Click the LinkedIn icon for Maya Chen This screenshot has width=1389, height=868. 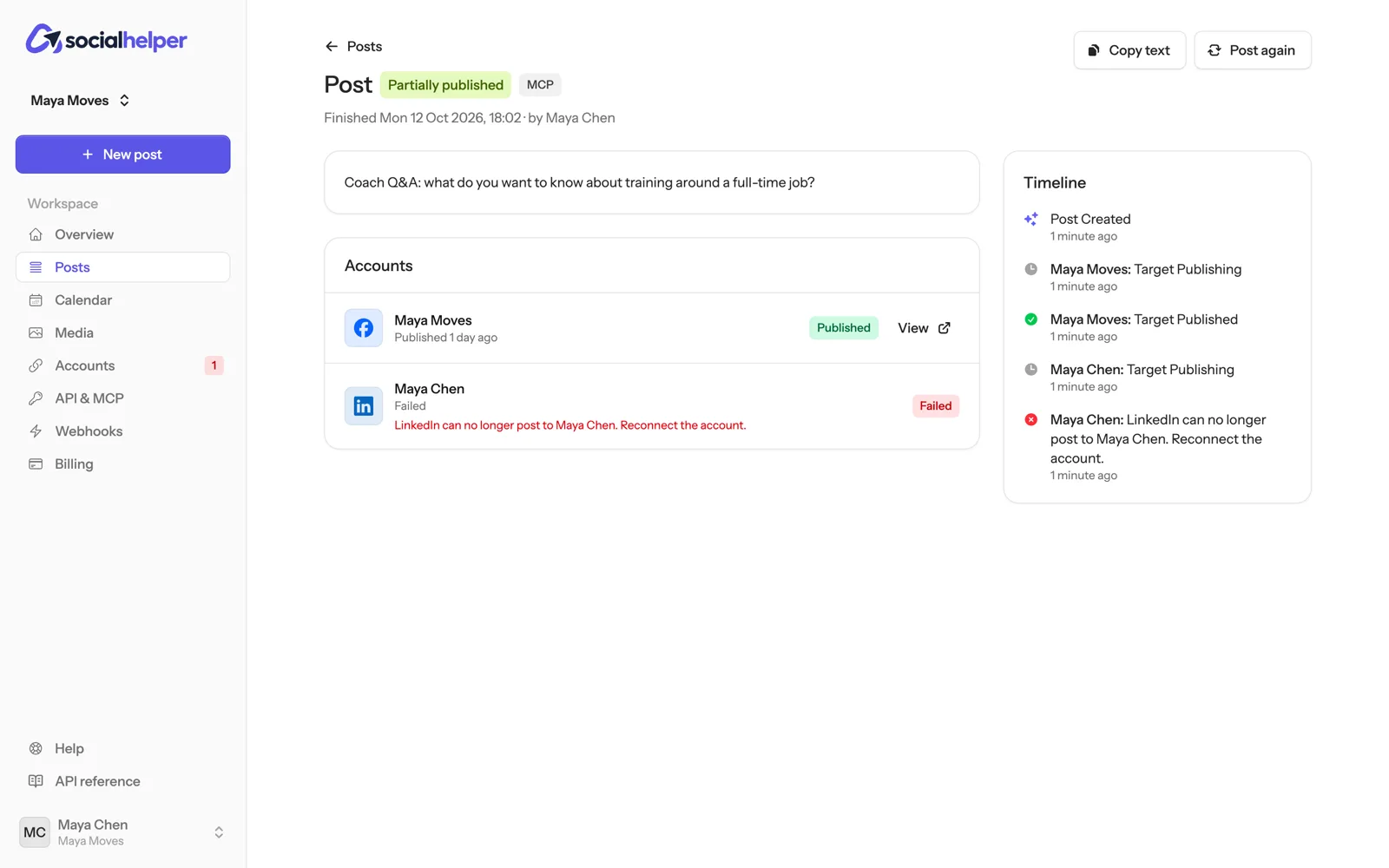(364, 406)
